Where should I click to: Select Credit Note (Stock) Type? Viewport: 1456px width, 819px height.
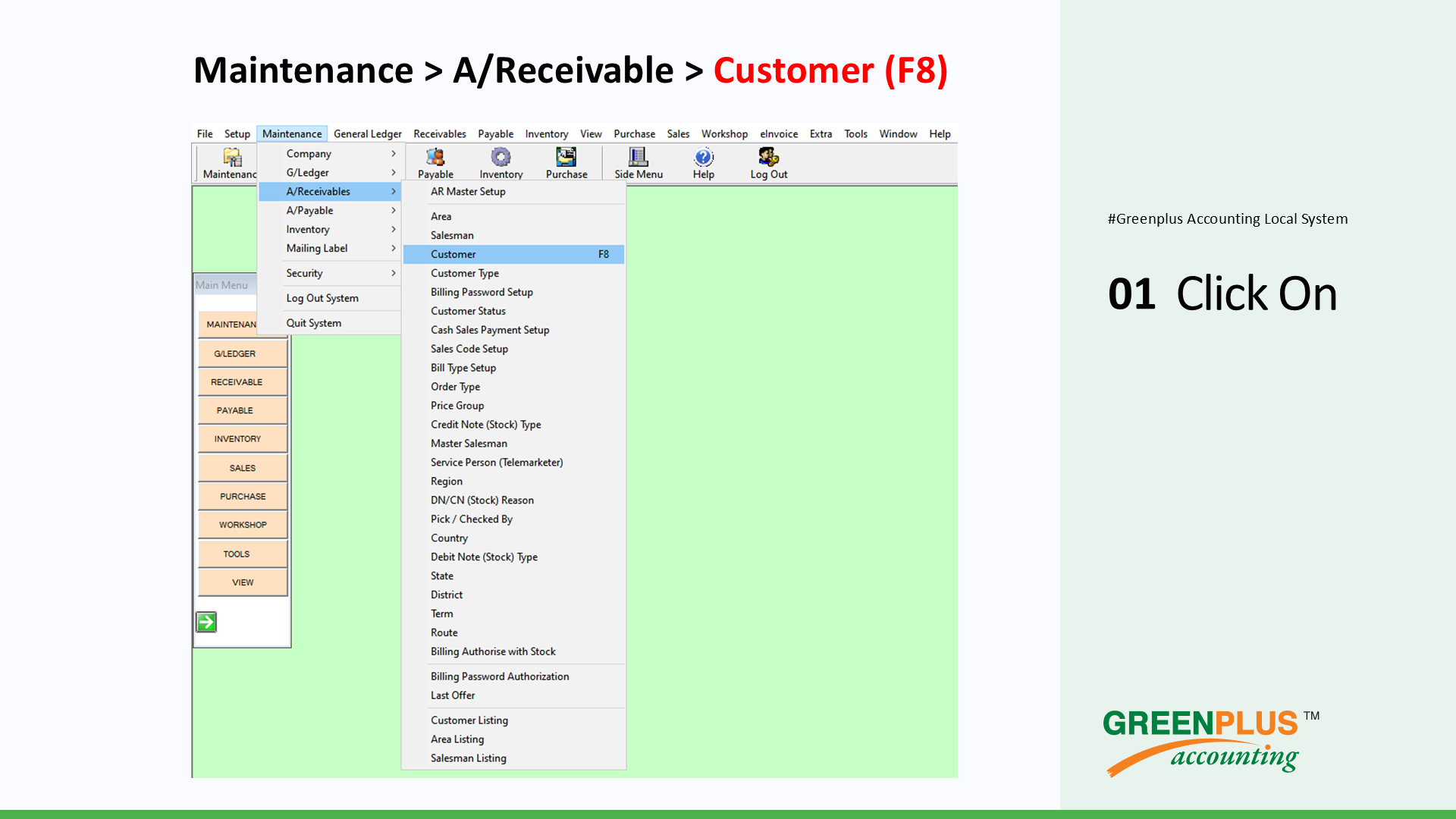tap(514, 425)
